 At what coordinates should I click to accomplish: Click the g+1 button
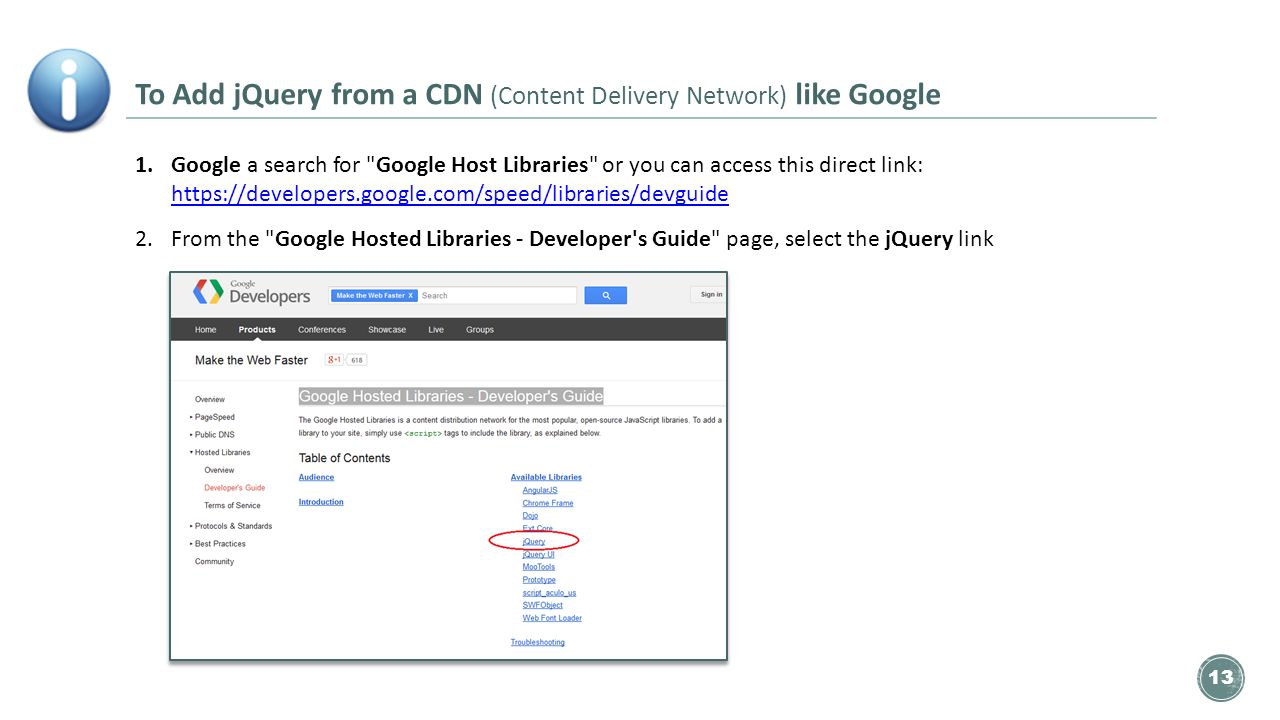tap(334, 360)
